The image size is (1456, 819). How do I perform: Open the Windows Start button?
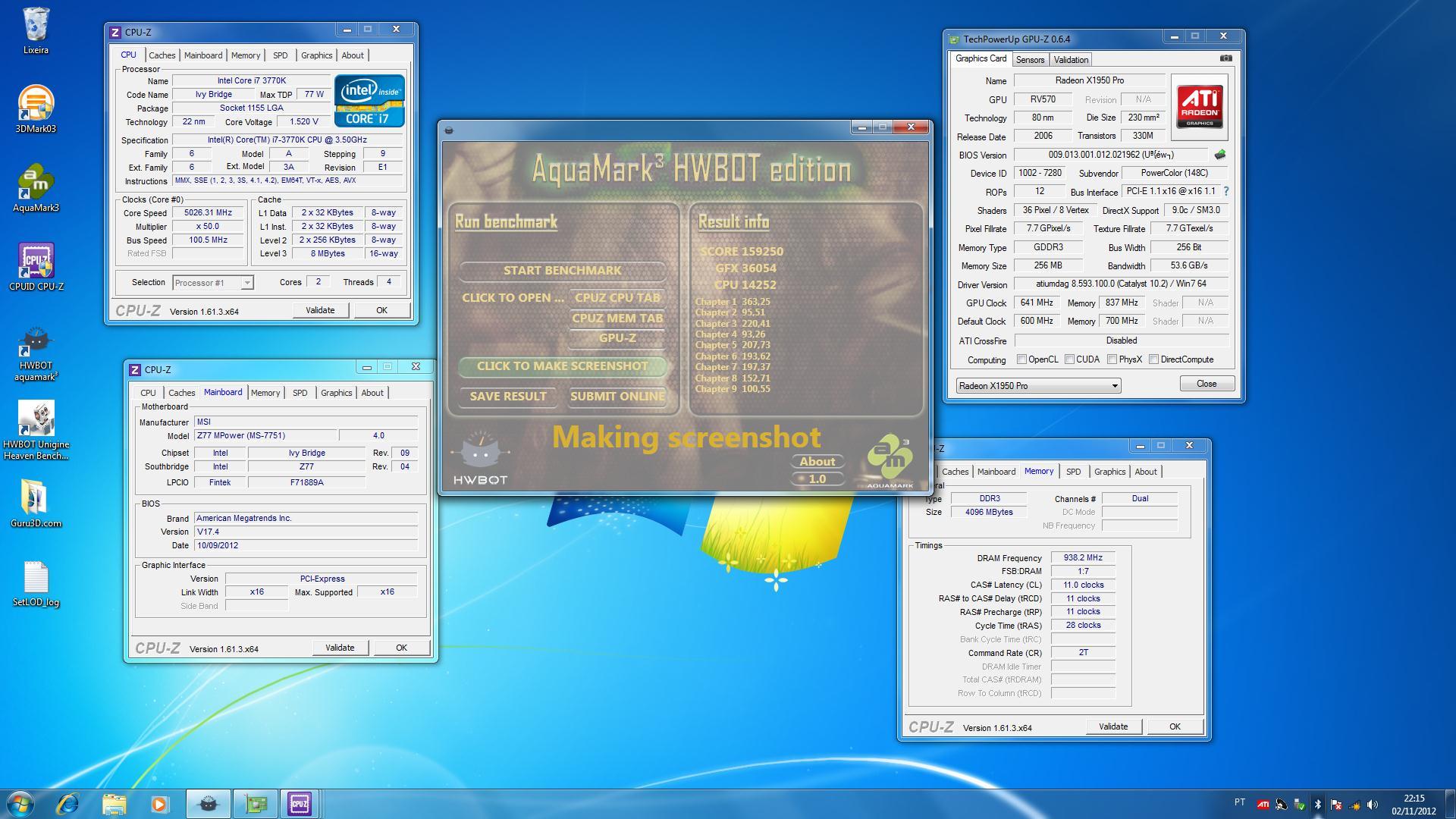click(x=20, y=804)
